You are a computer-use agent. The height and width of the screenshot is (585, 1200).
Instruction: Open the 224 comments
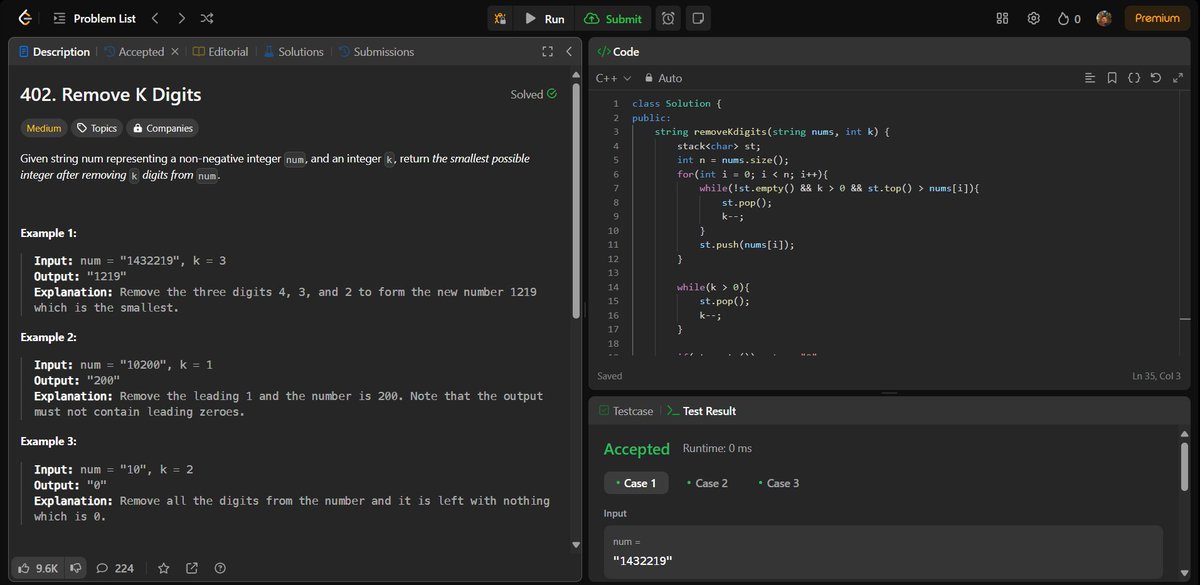[x=115, y=568]
